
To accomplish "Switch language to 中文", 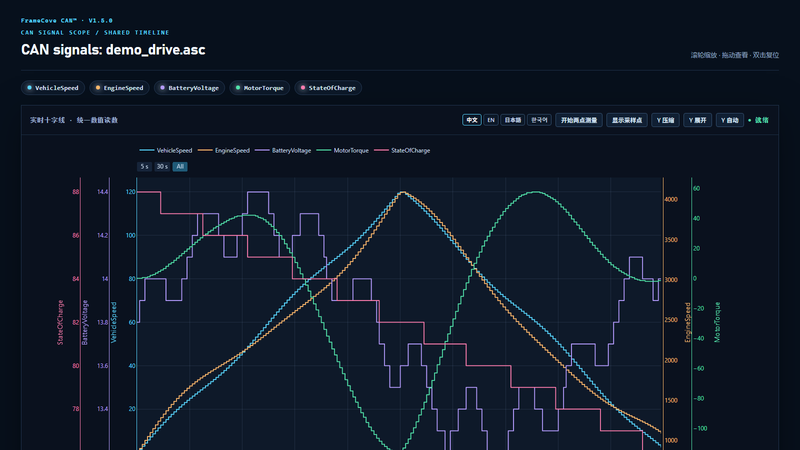I will (x=471, y=120).
